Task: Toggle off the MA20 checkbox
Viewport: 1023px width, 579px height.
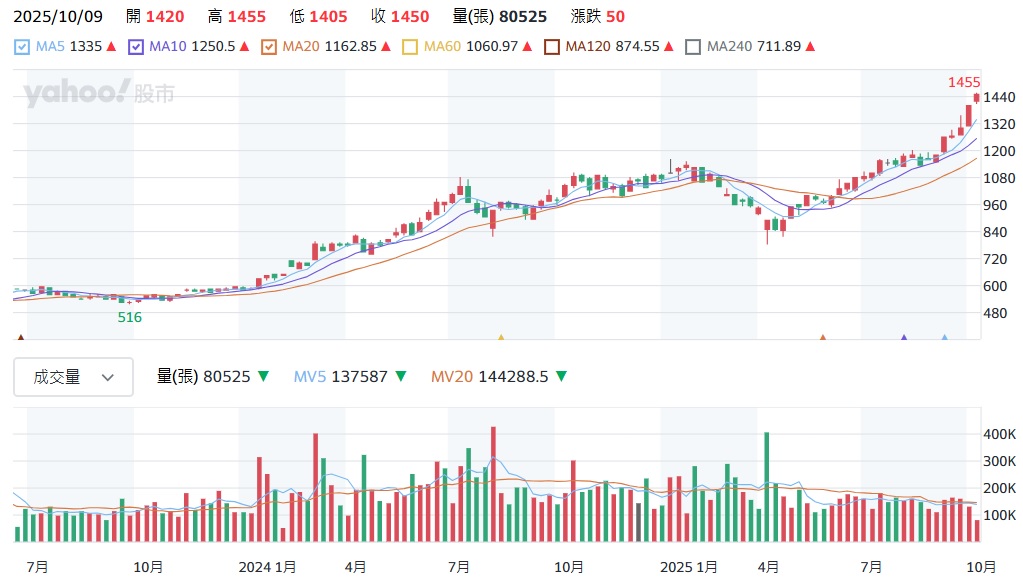Action: point(267,47)
